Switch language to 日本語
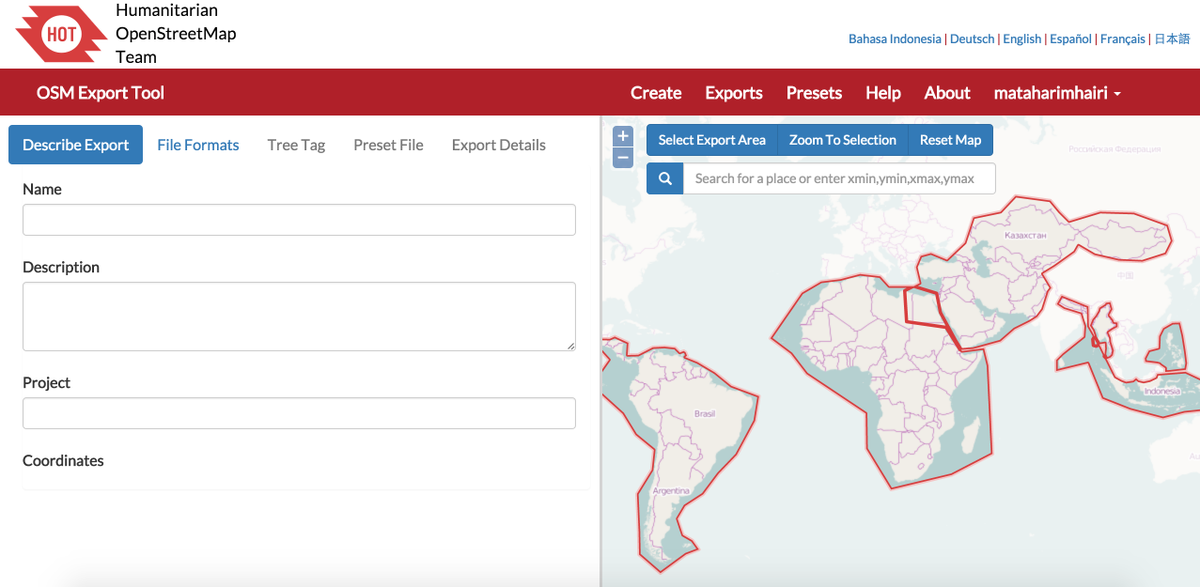The width and height of the screenshot is (1200, 587). [x=1172, y=39]
